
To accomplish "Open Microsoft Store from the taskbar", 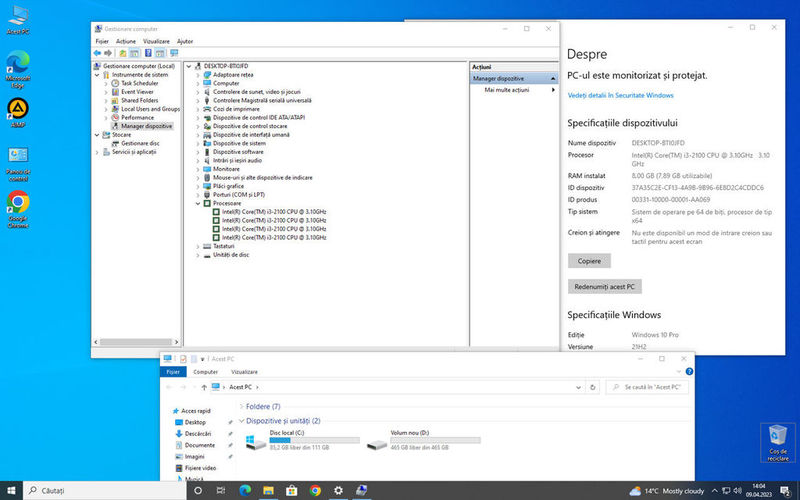I will (x=292, y=490).
